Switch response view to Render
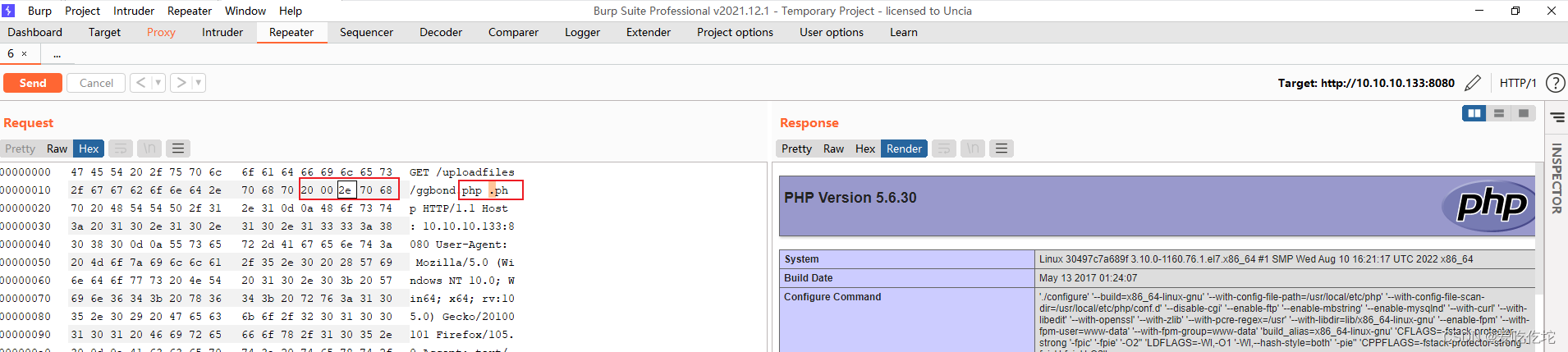 [904, 149]
